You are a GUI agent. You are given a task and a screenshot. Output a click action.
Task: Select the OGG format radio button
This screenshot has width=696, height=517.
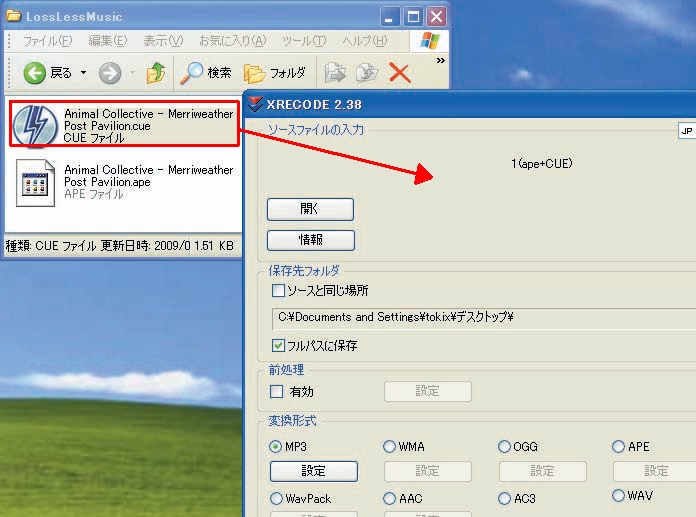click(x=504, y=446)
